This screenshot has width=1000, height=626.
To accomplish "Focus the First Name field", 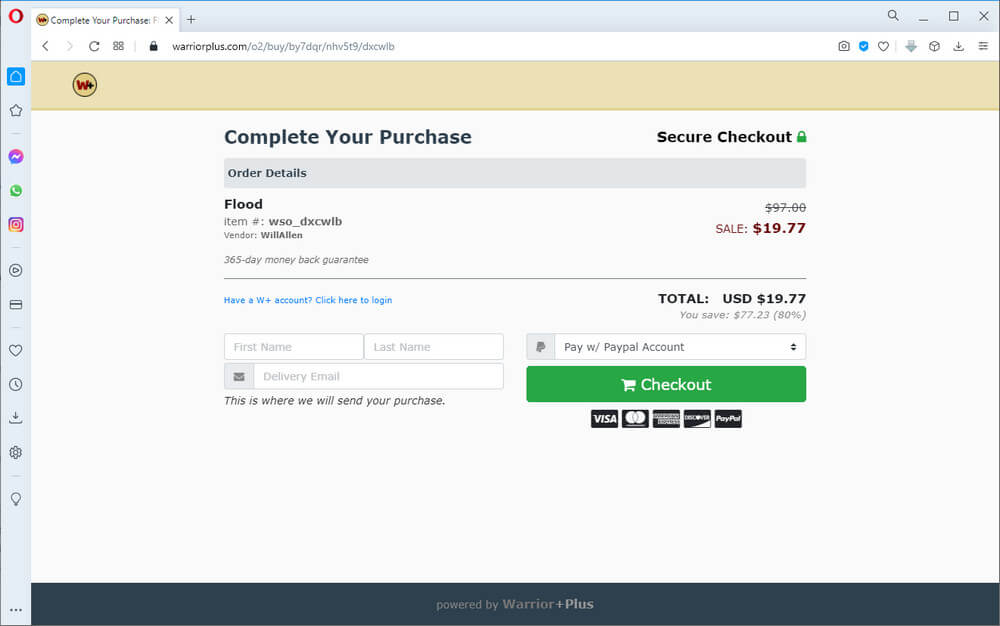I will 294,347.
